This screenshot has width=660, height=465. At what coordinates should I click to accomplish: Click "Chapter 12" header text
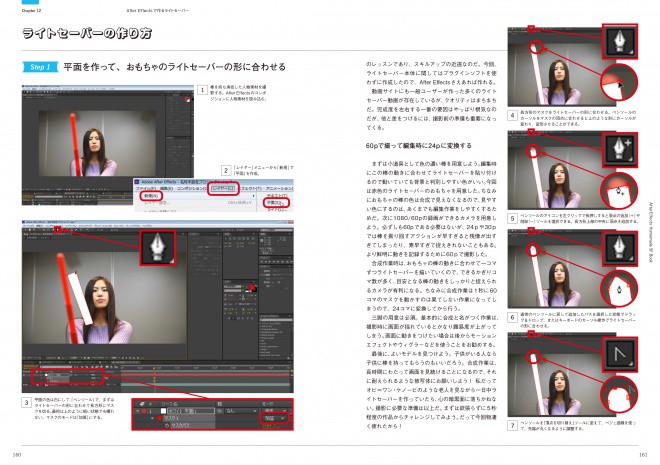(31, 11)
